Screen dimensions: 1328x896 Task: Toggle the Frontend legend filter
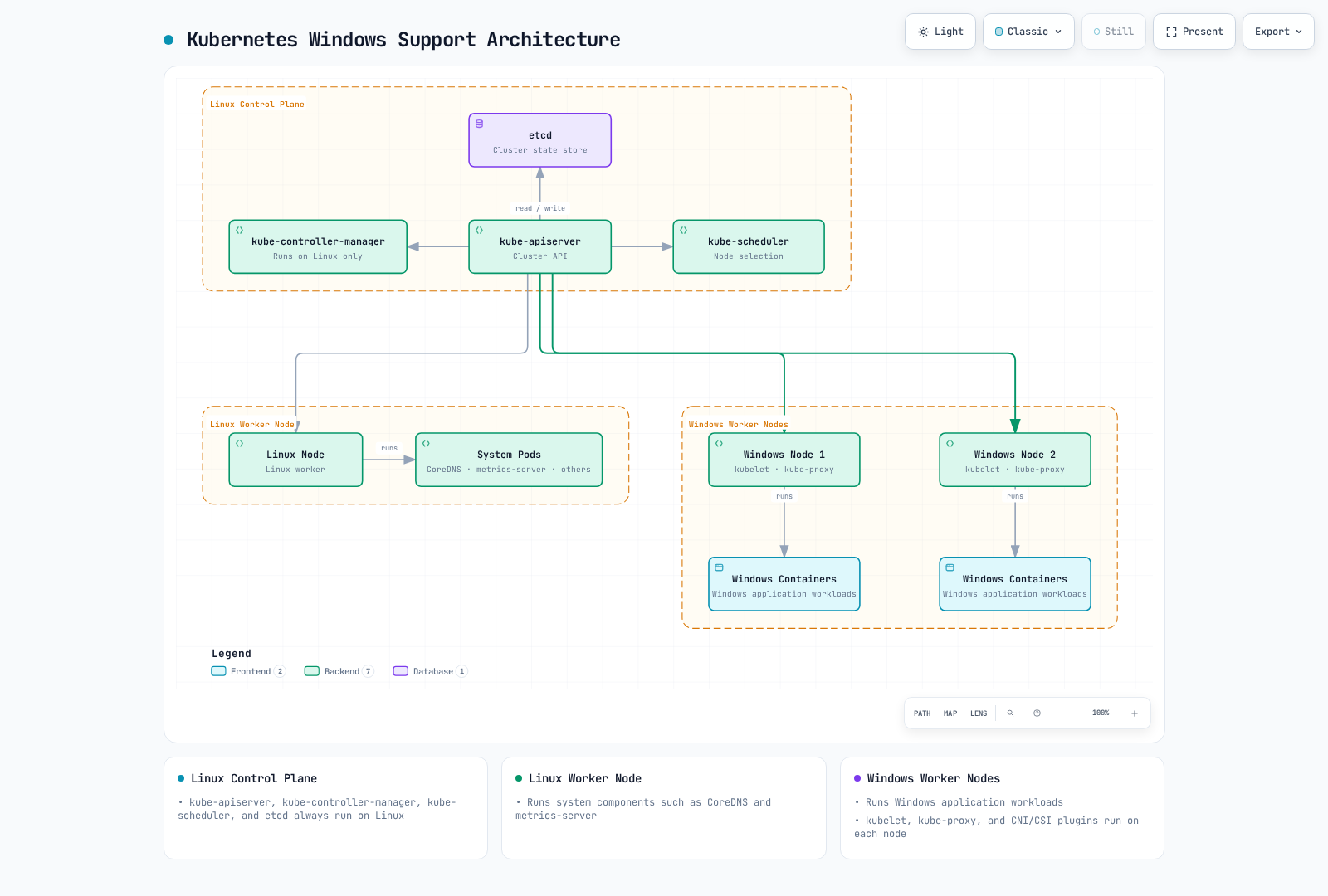click(248, 671)
